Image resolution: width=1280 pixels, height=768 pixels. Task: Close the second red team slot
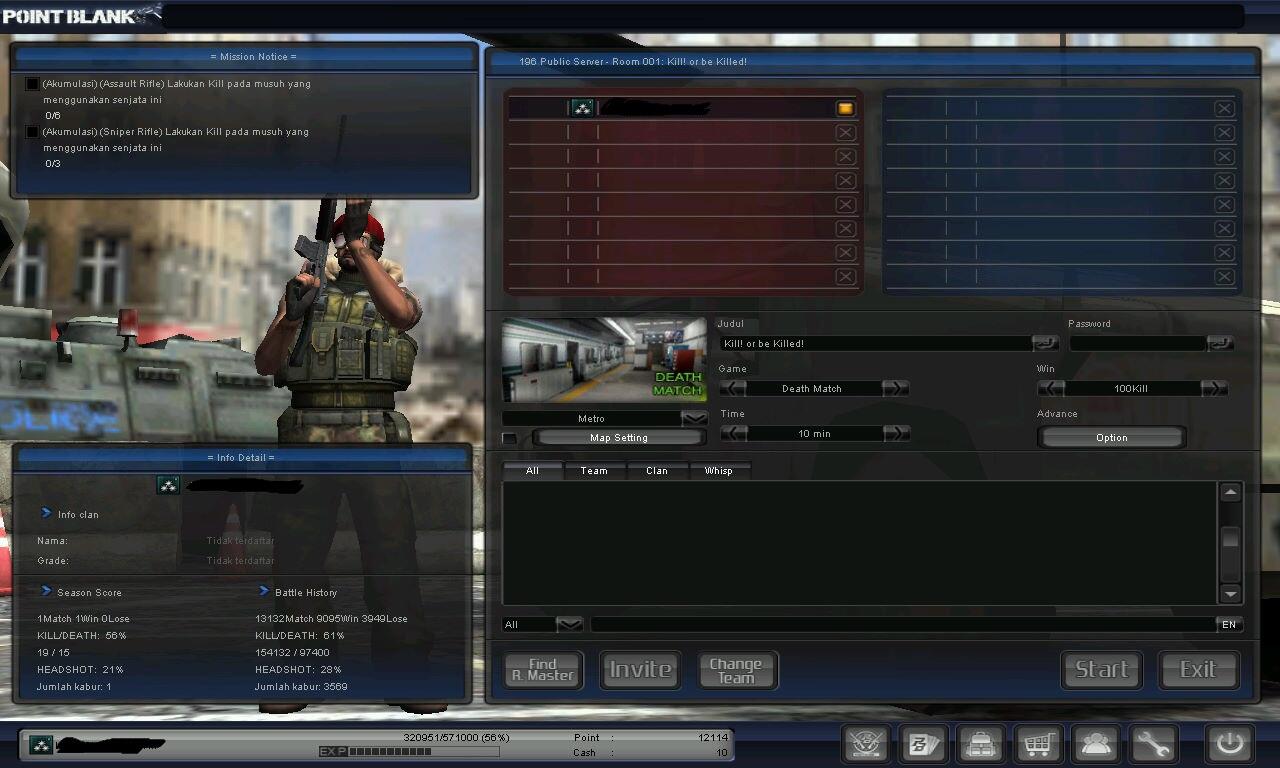point(845,132)
